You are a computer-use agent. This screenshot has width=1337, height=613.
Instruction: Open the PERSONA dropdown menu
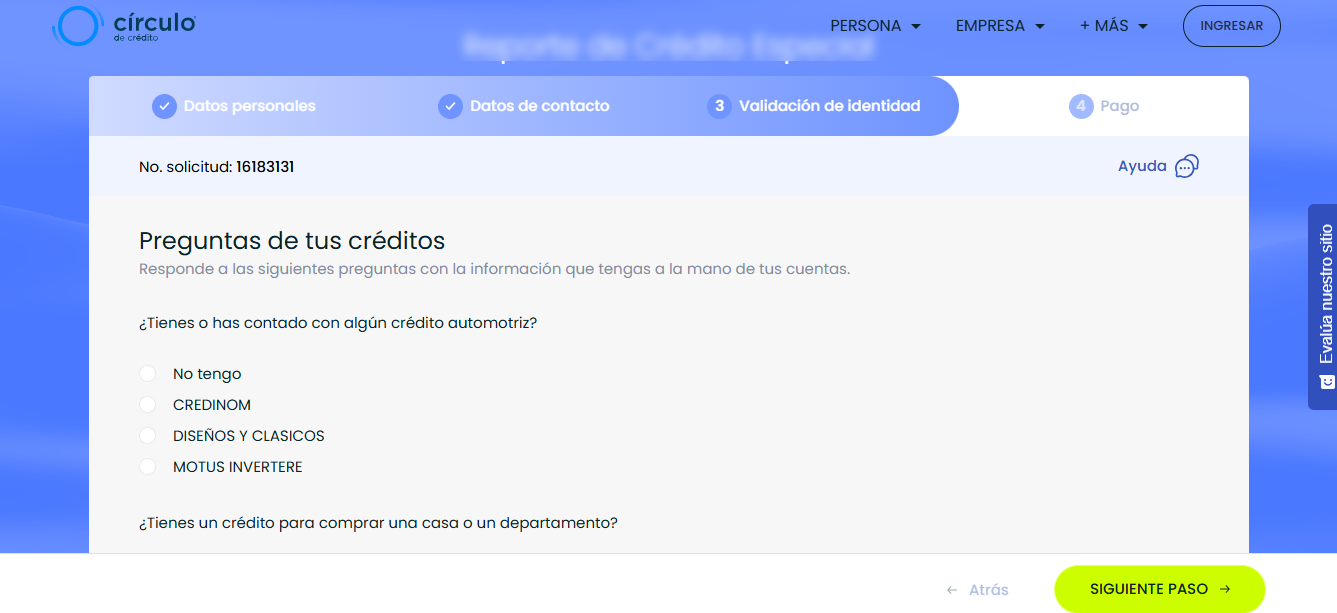(x=876, y=26)
